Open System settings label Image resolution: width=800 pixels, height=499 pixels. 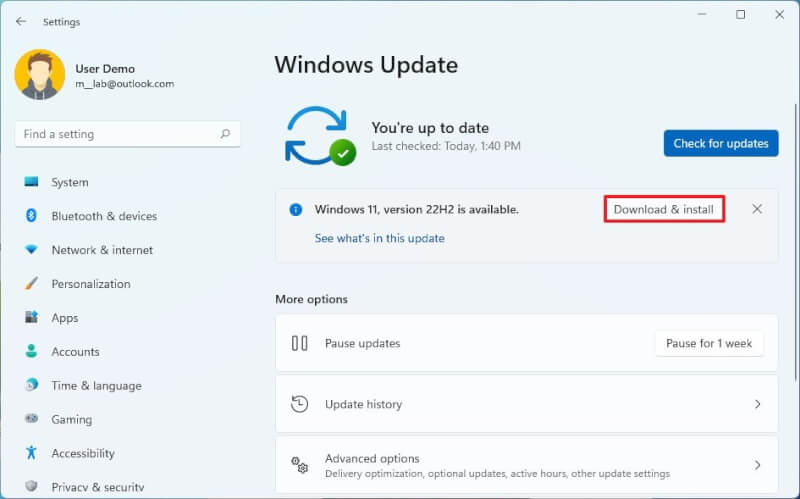[70, 182]
